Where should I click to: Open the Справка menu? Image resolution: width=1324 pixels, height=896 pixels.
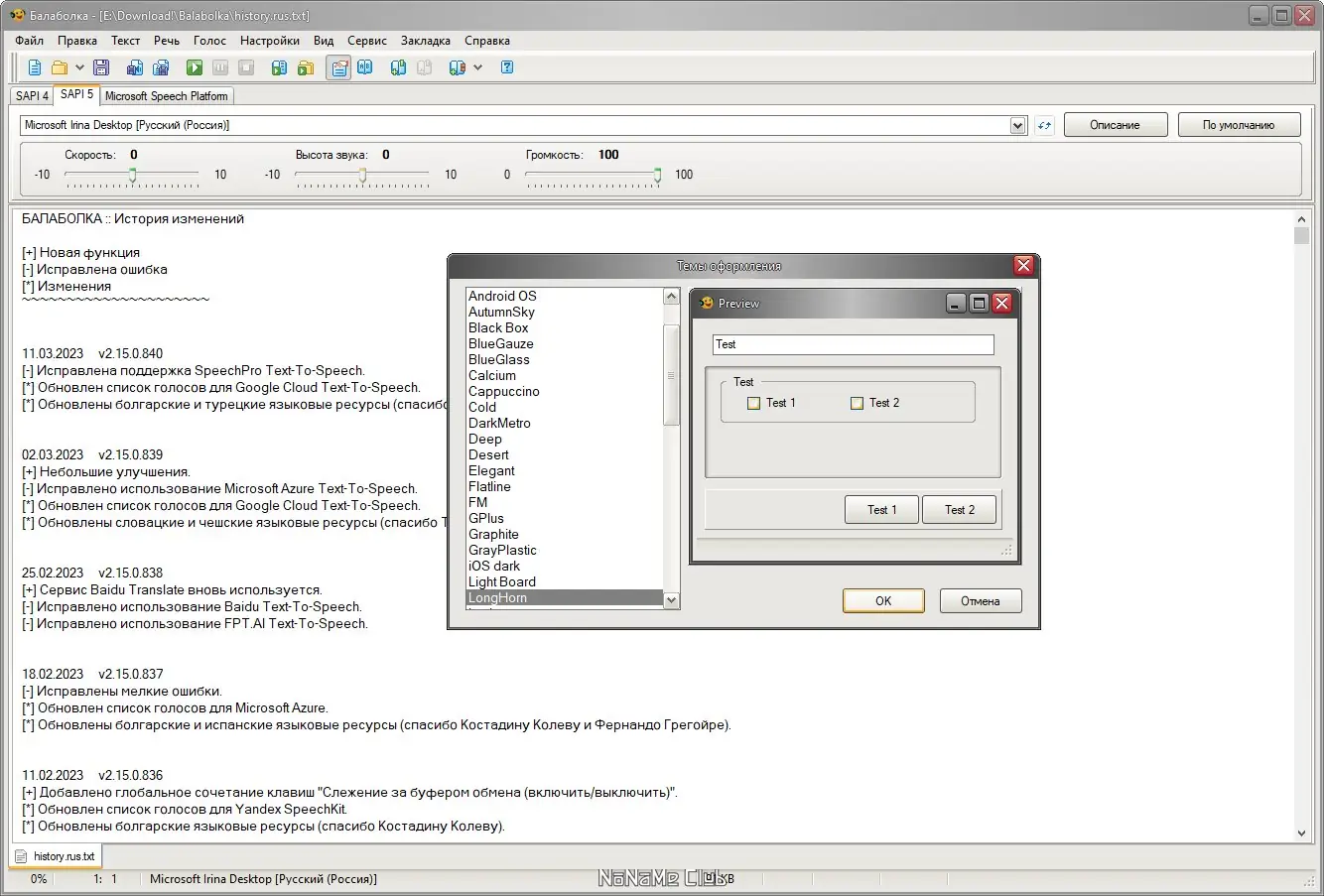(x=487, y=41)
